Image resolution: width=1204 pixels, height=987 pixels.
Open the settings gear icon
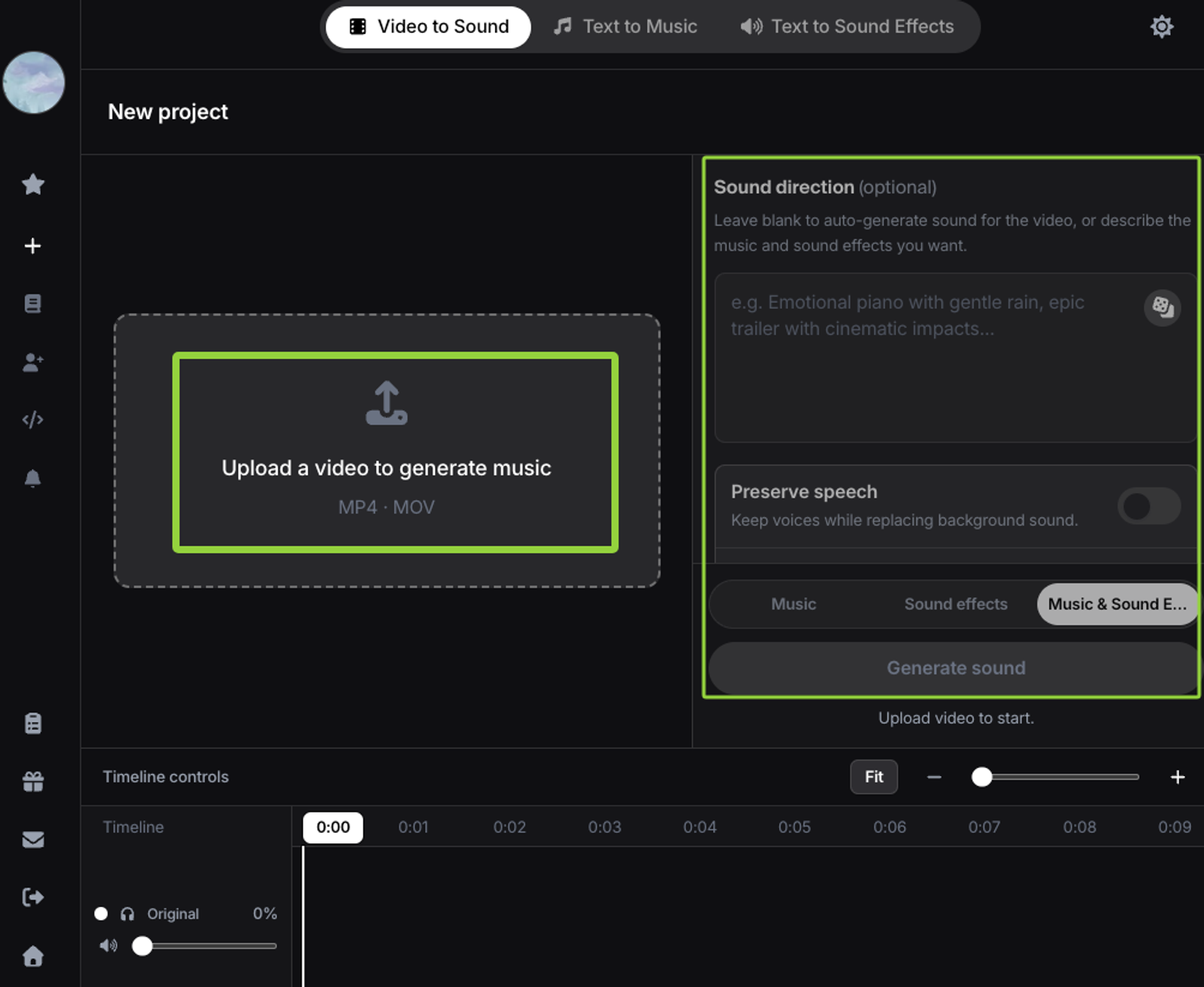pyautogui.click(x=1162, y=27)
